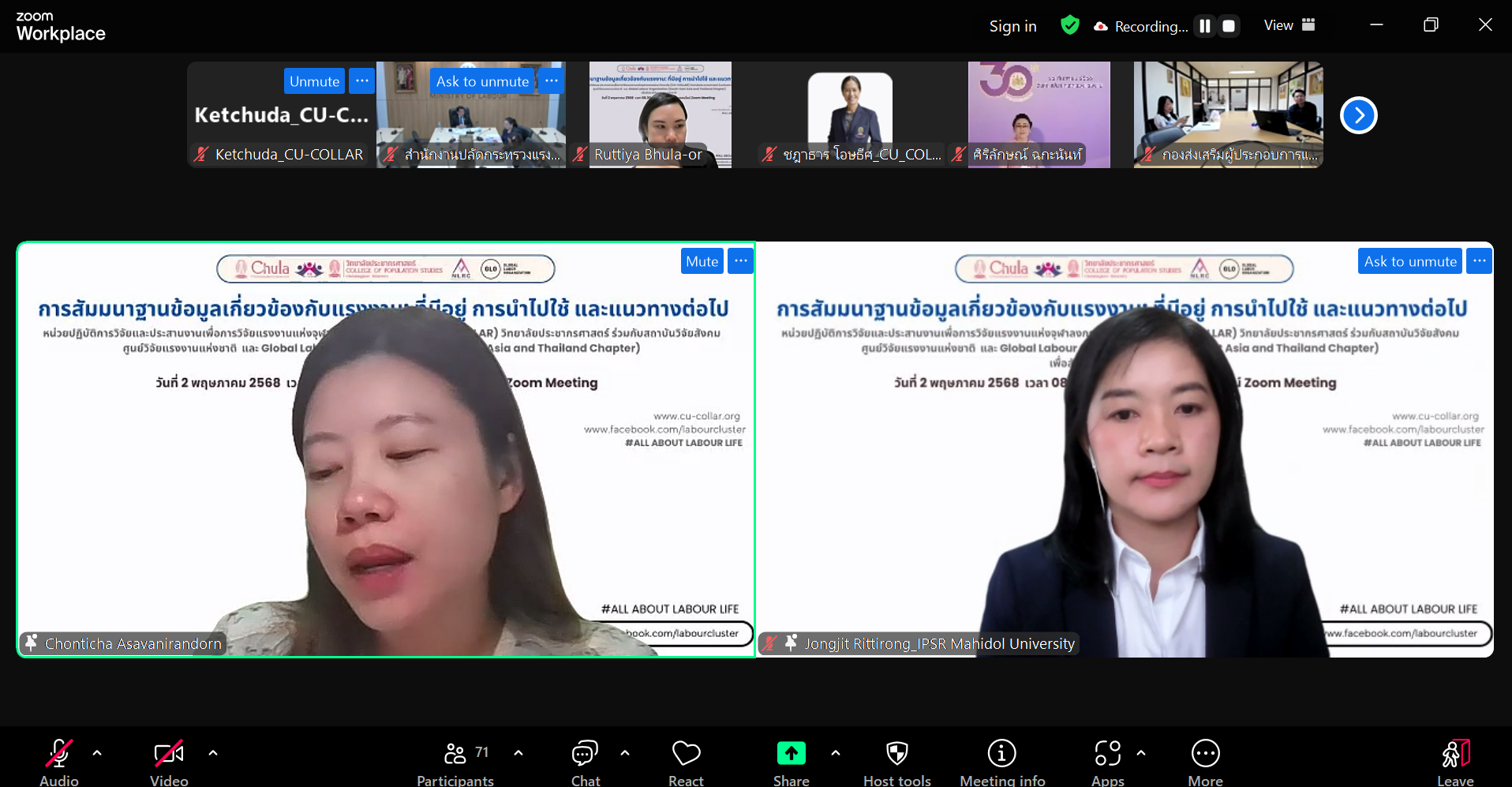Open Host tools shield icon

[x=896, y=755]
